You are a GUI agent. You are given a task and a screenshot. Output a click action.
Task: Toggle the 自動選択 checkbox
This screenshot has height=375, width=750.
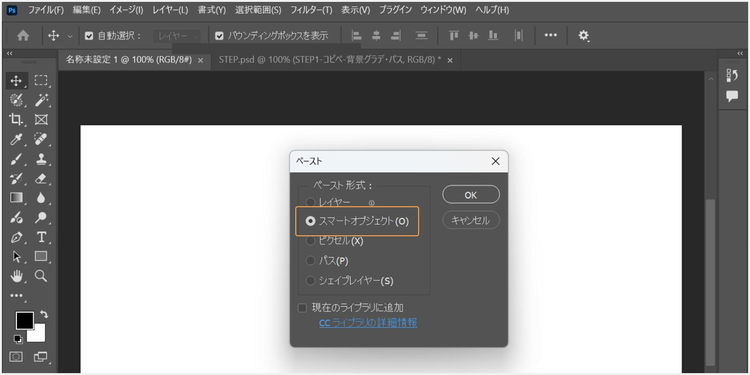(88, 36)
